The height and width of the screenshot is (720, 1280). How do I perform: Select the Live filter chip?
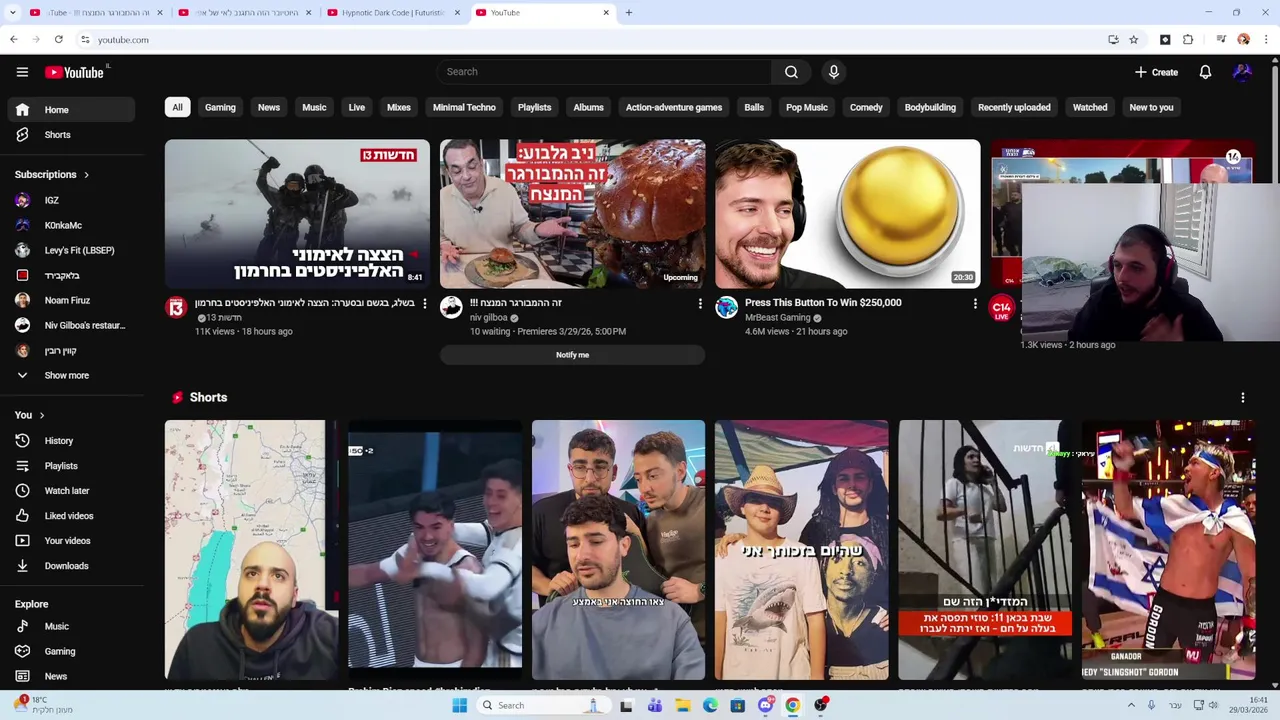(357, 107)
